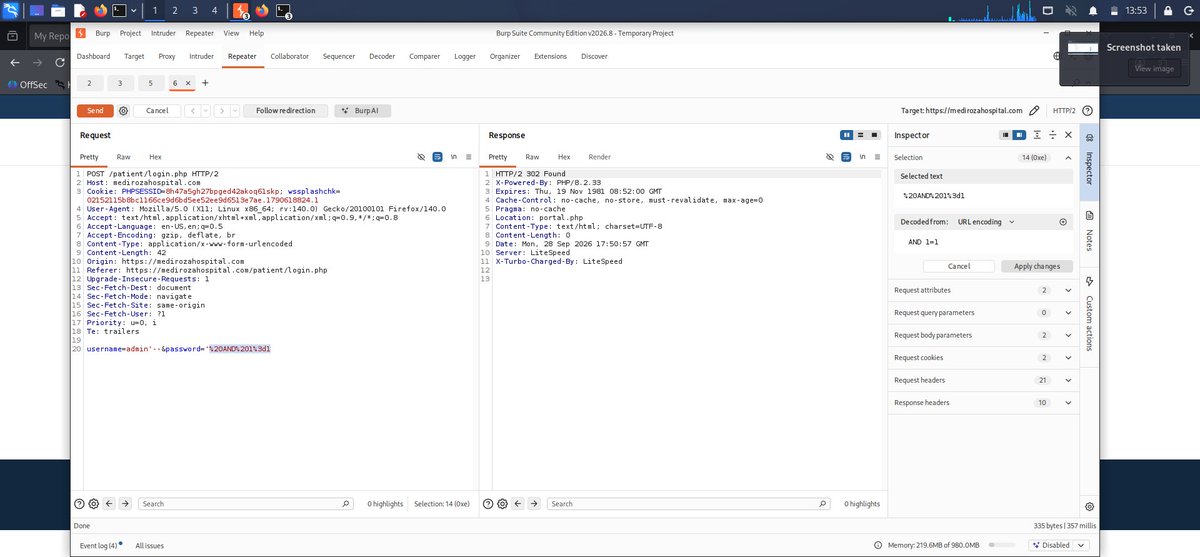Apply changes in Inspector
This screenshot has height=557, width=1200.
pos(1037,266)
